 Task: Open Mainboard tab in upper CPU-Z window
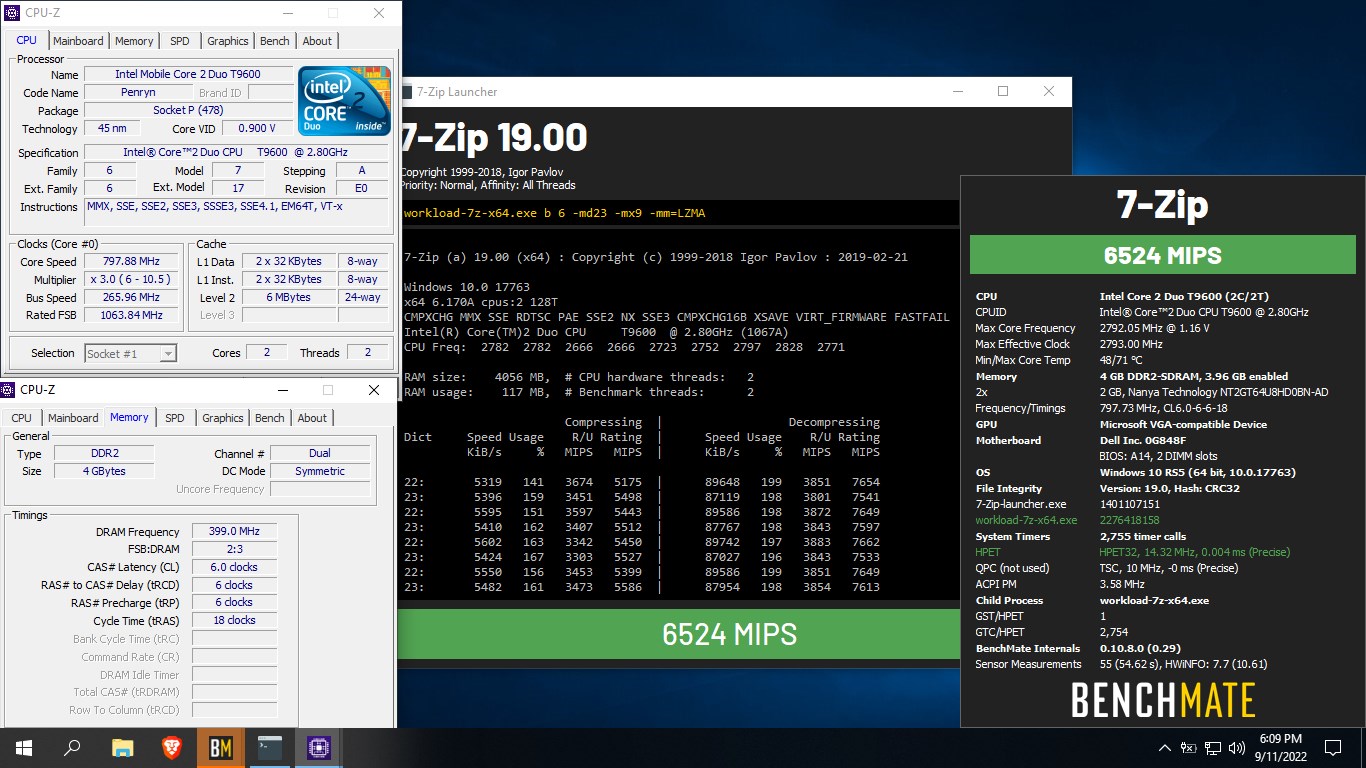point(78,41)
